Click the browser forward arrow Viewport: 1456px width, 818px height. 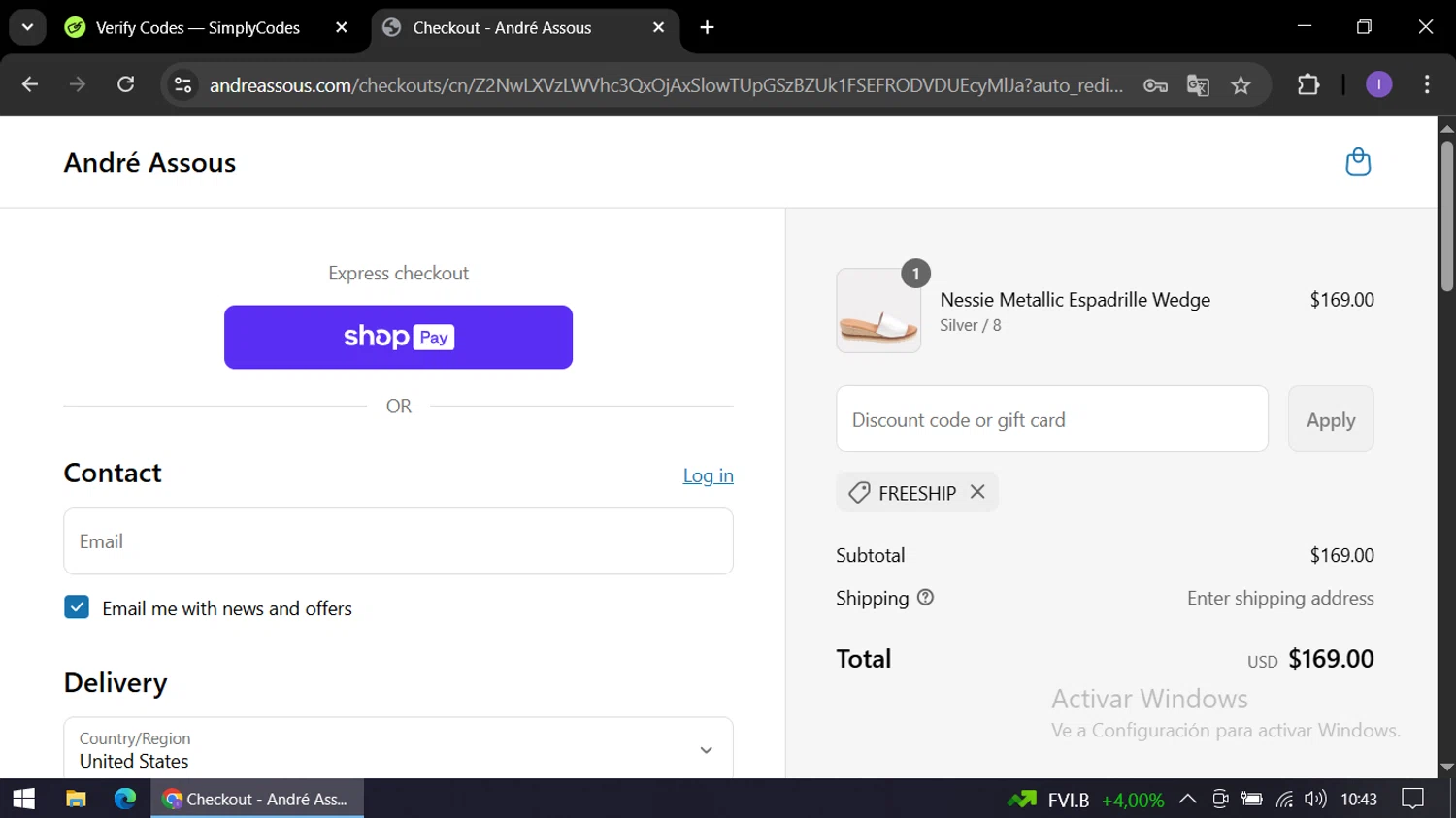tap(78, 84)
